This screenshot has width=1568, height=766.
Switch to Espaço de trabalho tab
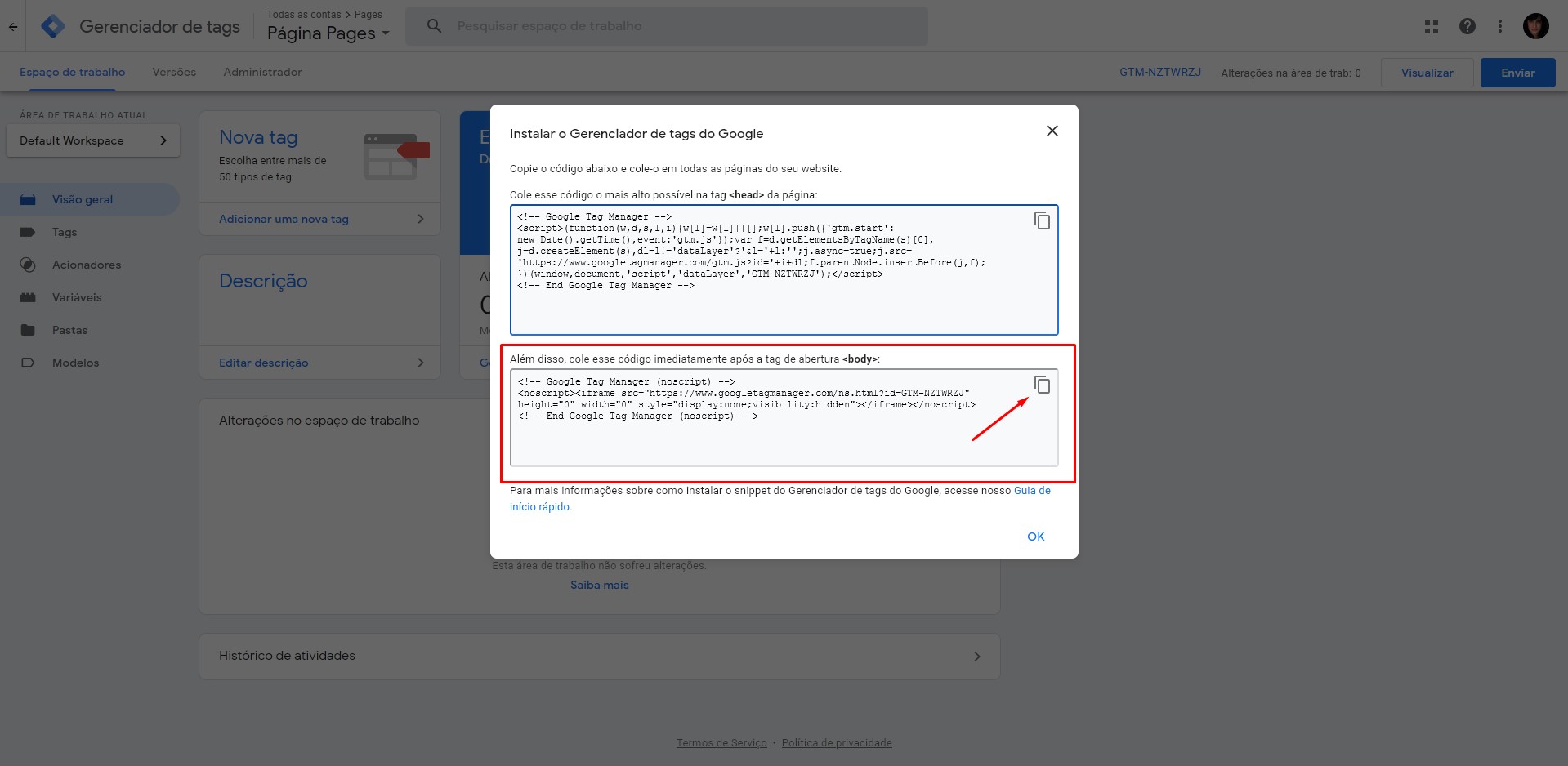(x=73, y=72)
